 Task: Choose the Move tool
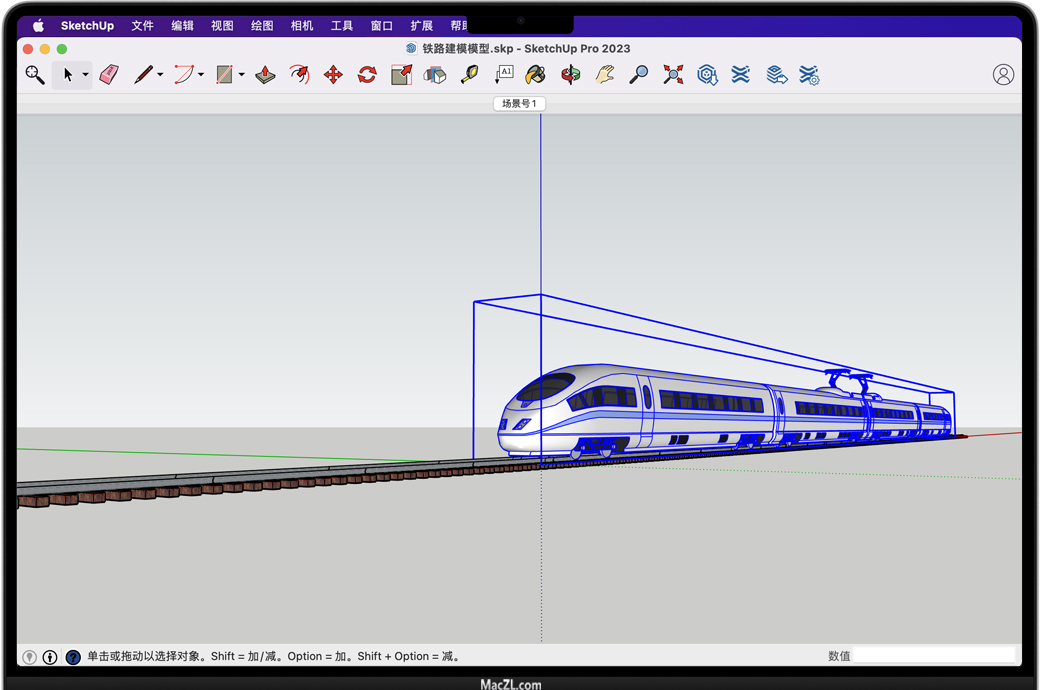(x=333, y=75)
